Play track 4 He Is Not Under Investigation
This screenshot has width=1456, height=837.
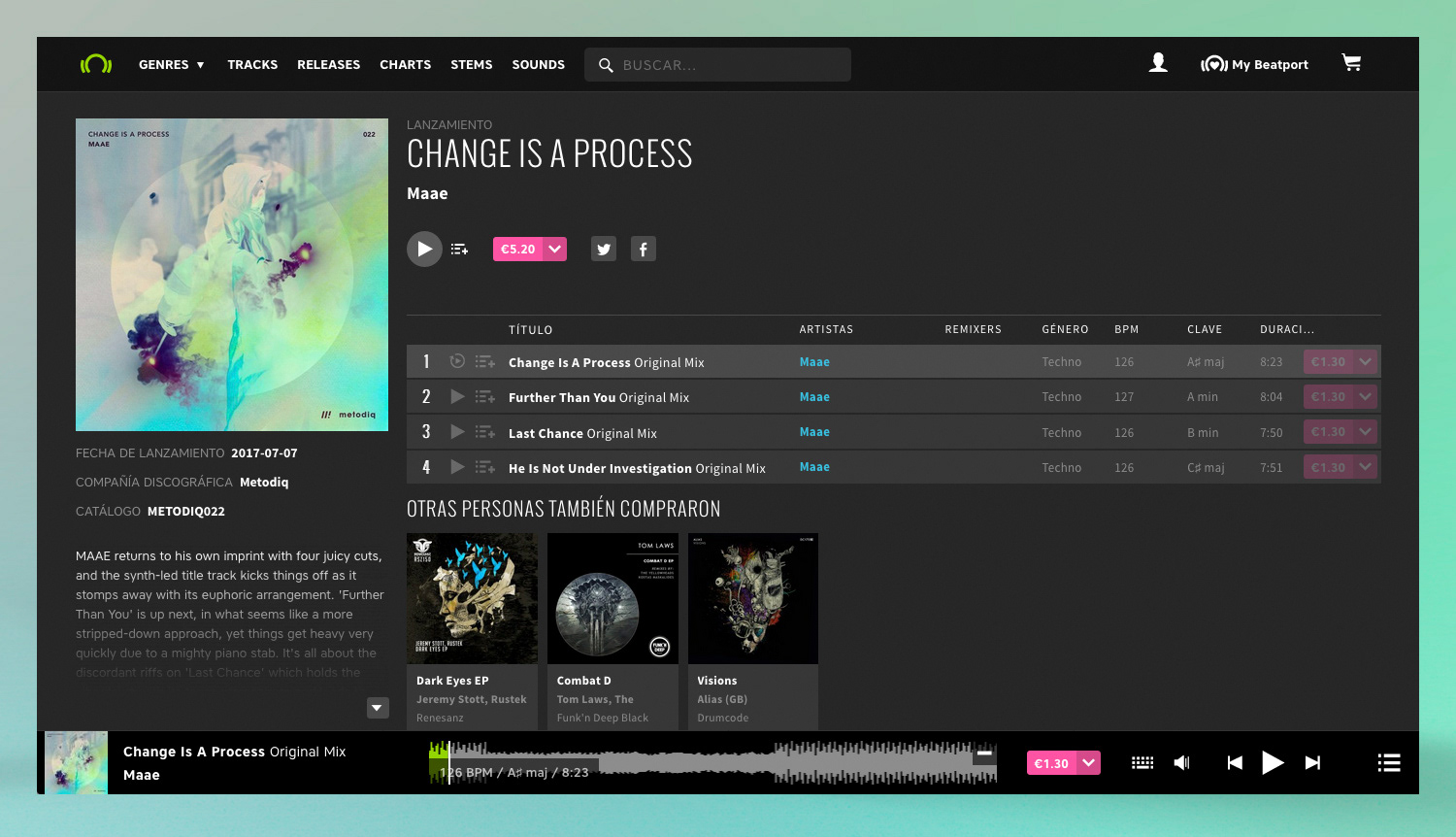[457, 467]
